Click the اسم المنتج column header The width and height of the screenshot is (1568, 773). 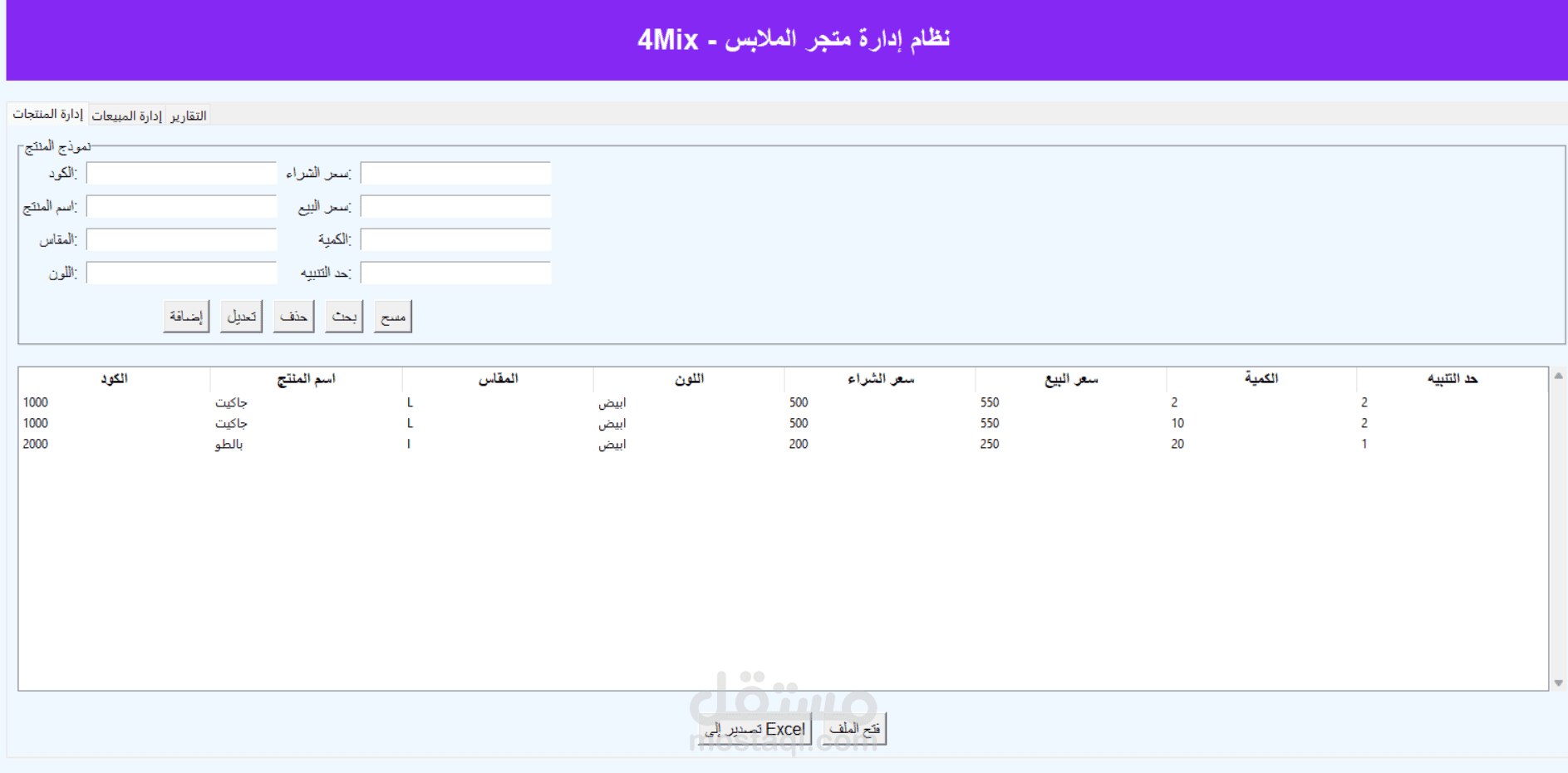[306, 379]
